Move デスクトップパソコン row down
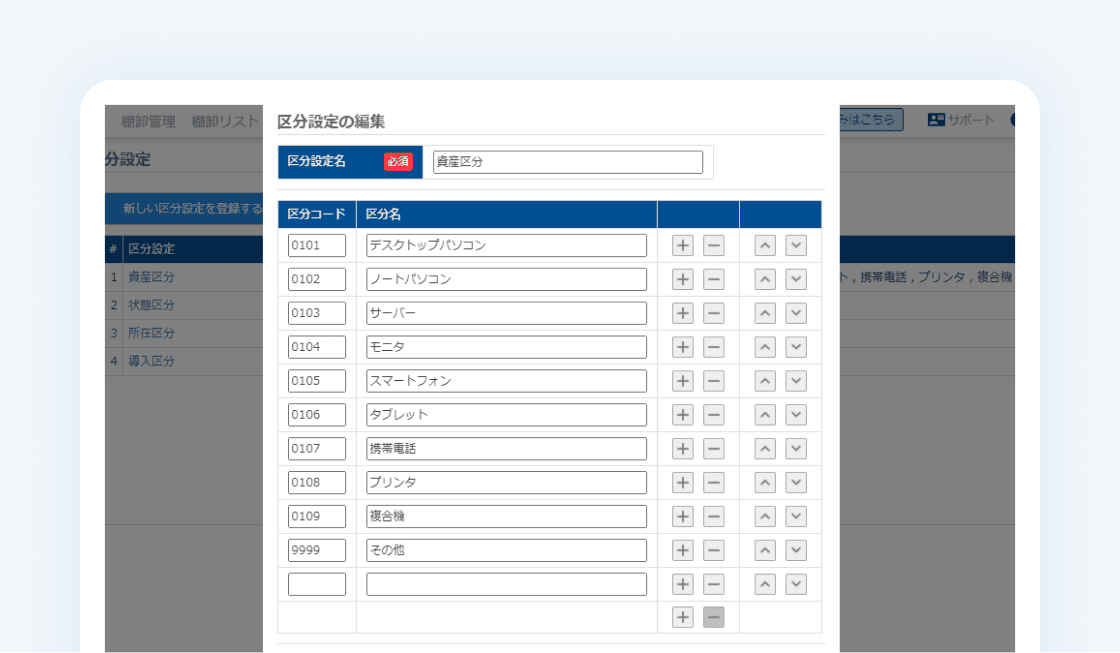1120x653 pixels. 796,245
